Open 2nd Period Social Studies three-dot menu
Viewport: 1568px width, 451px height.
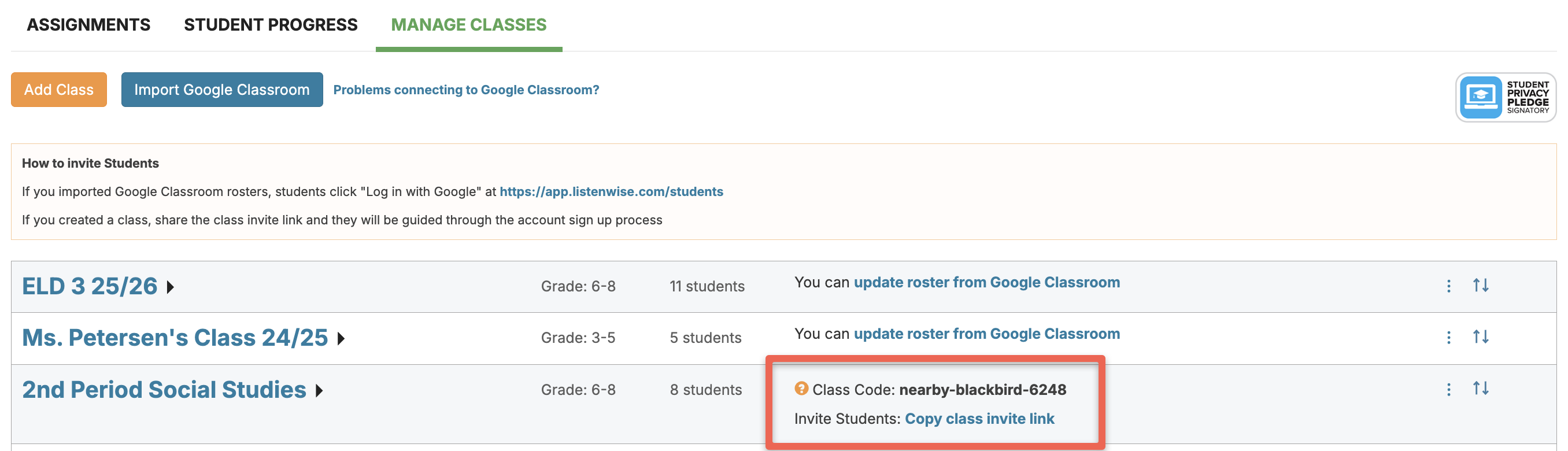tap(1449, 390)
